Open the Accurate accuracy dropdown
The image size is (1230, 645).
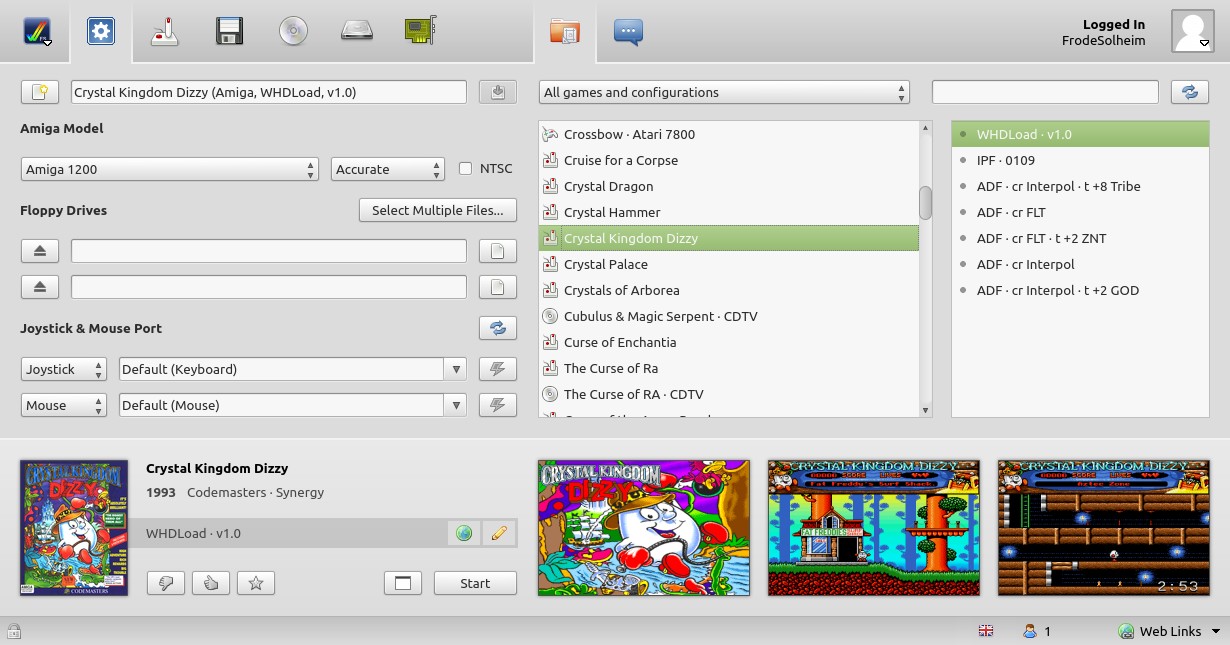(x=388, y=169)
